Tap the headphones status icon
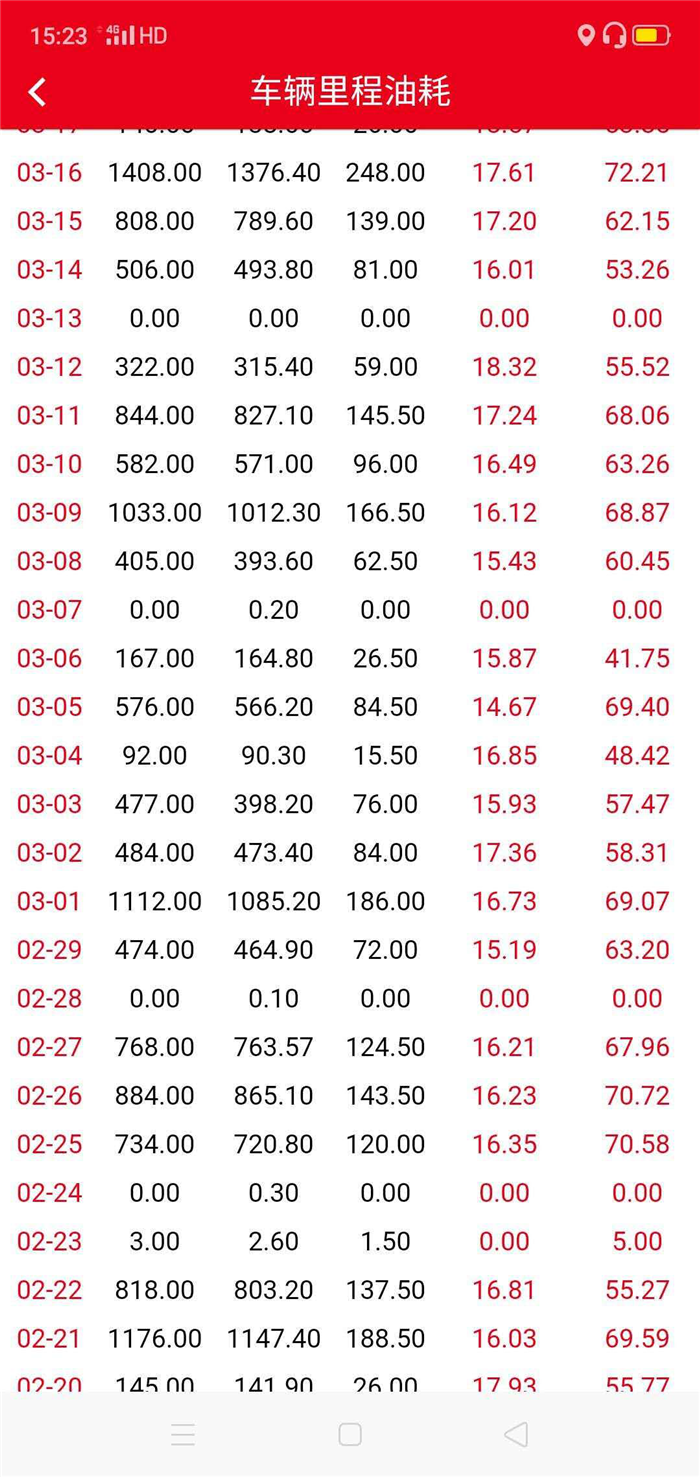 click(x=614, y=36)
